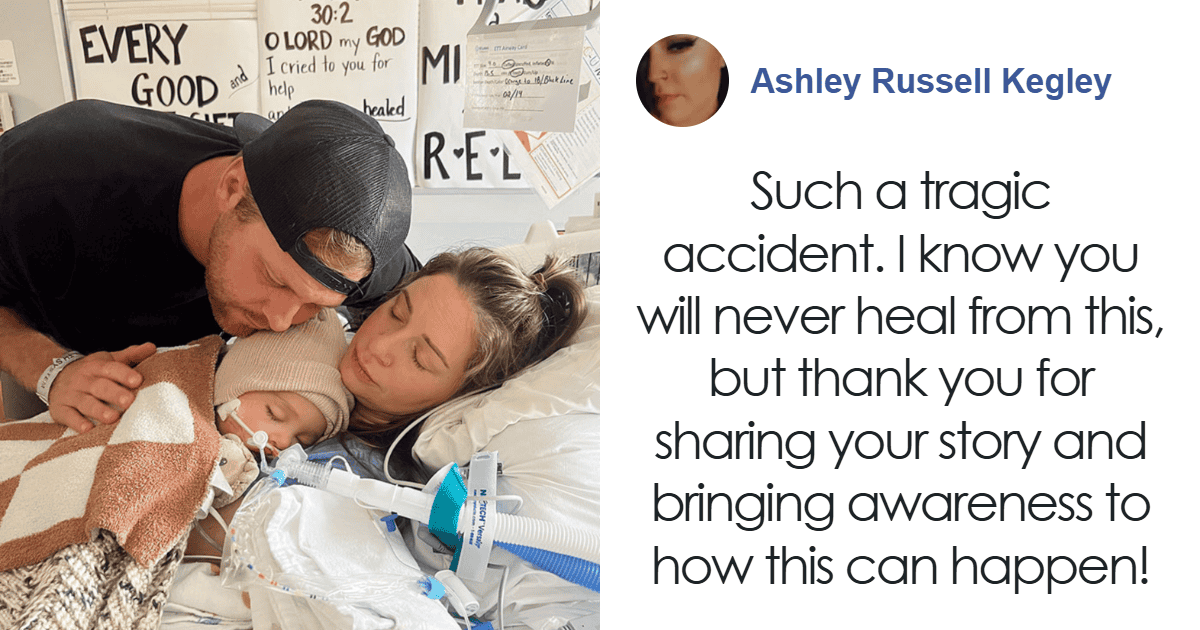
Task: Click the teal ventilator connector piece
Action: point(450,496)
